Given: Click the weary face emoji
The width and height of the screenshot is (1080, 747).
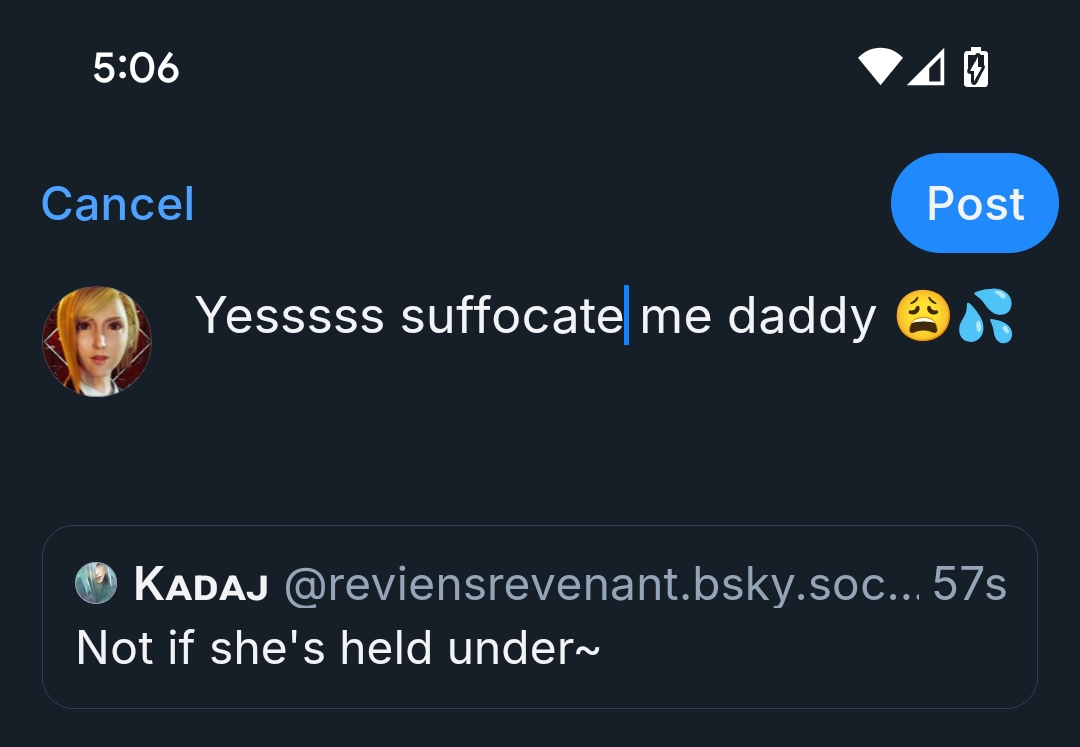Looking at the screenshot, I should (x=922, y=317).
